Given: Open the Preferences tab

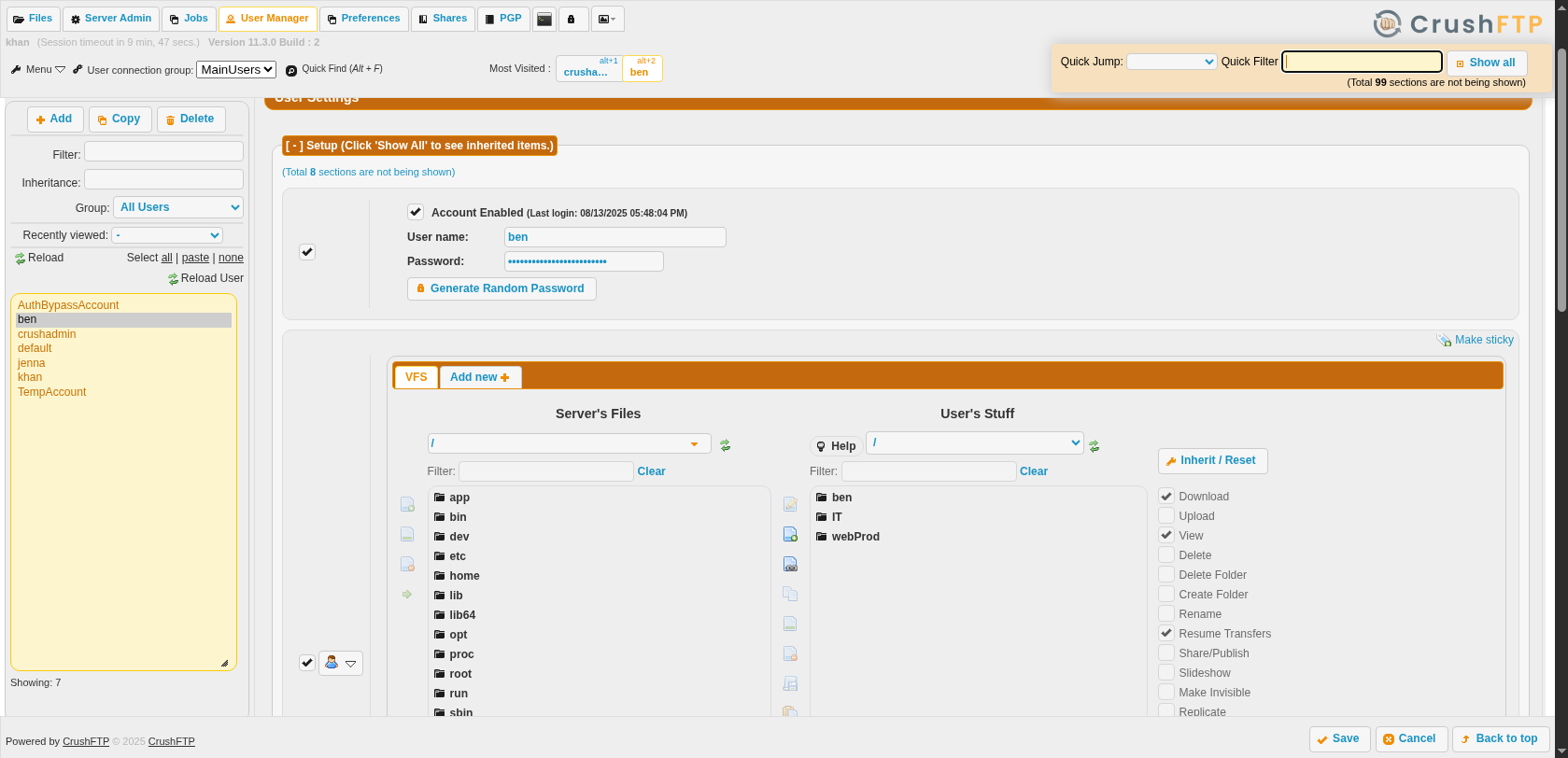Looking at the screenshot, I should [364, 19].
